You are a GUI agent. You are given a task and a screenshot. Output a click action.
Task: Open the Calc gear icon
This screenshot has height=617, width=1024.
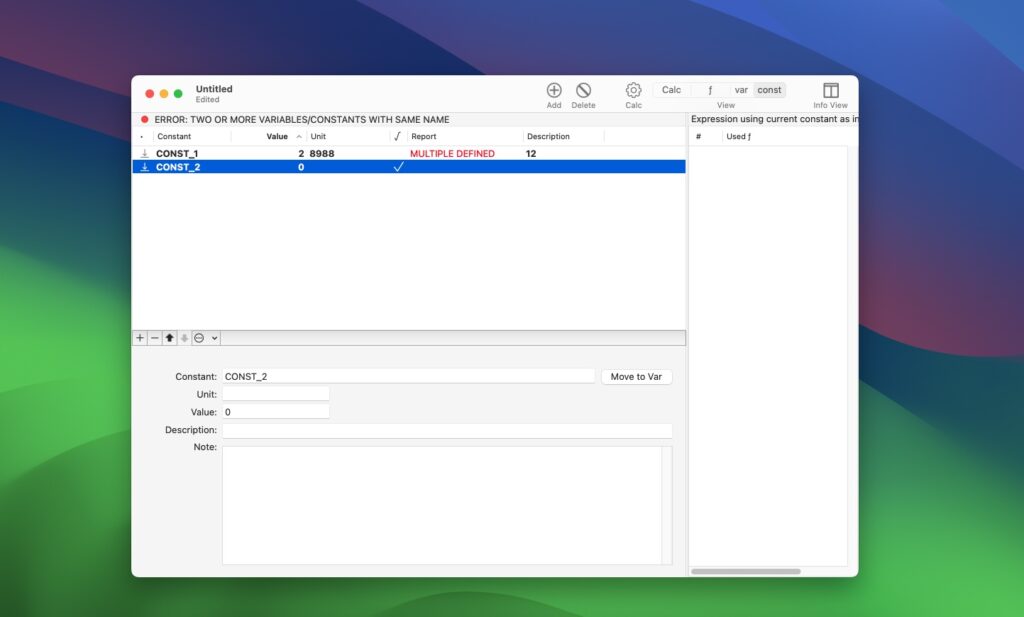632,88
